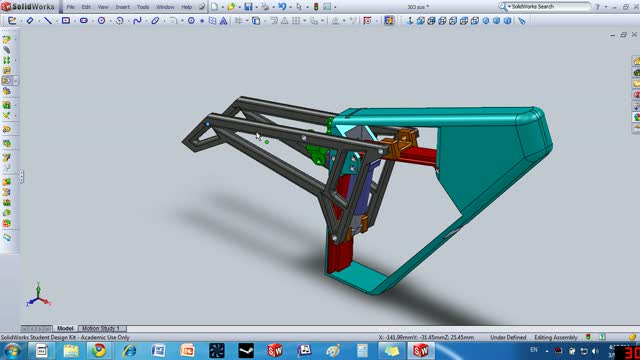The width and height of the screenshot is (640, 360).
Task: Activate the Circle sketch tool
Action: pyautogui.click(x=101, y=20)
